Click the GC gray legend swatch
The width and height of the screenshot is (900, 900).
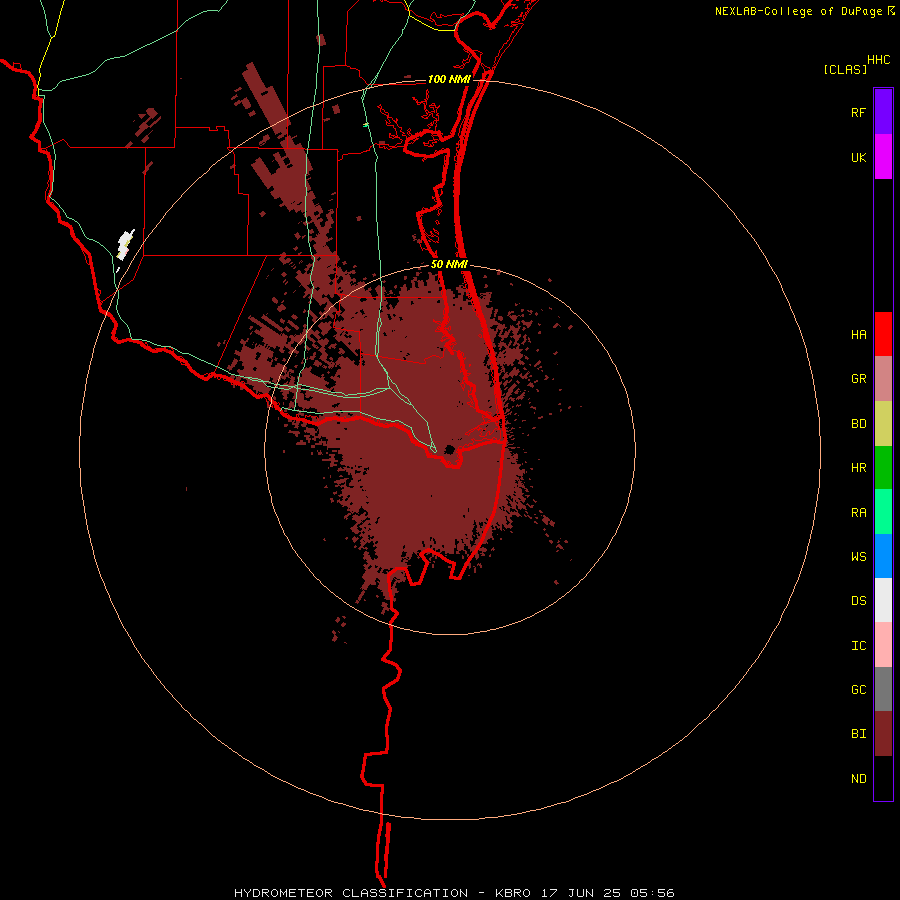coord(883,689)
